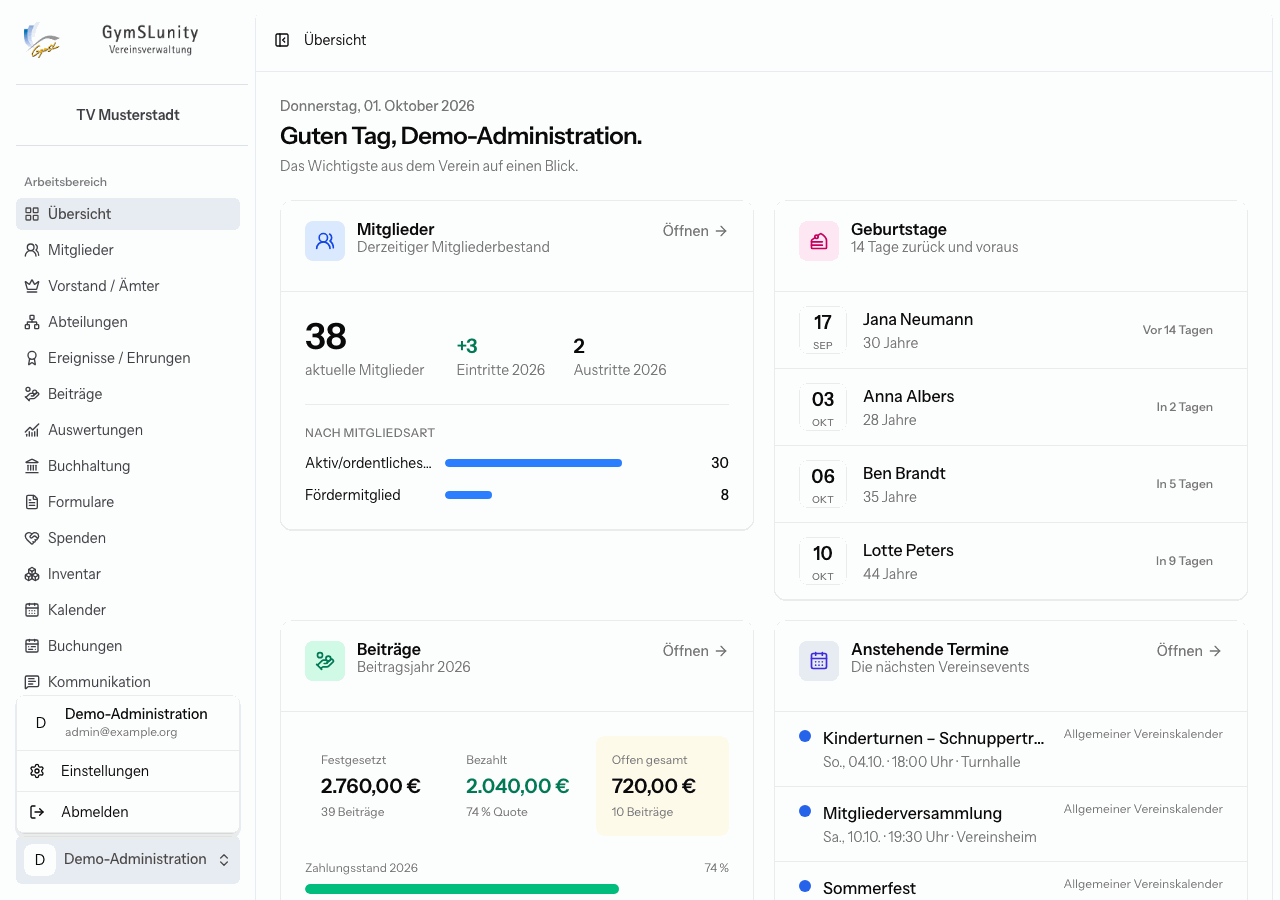This screenshot has height=900, width=1280.
Task: Open the Kinderturnen – Schnuppertr... event
Action: pos(1011,749)
